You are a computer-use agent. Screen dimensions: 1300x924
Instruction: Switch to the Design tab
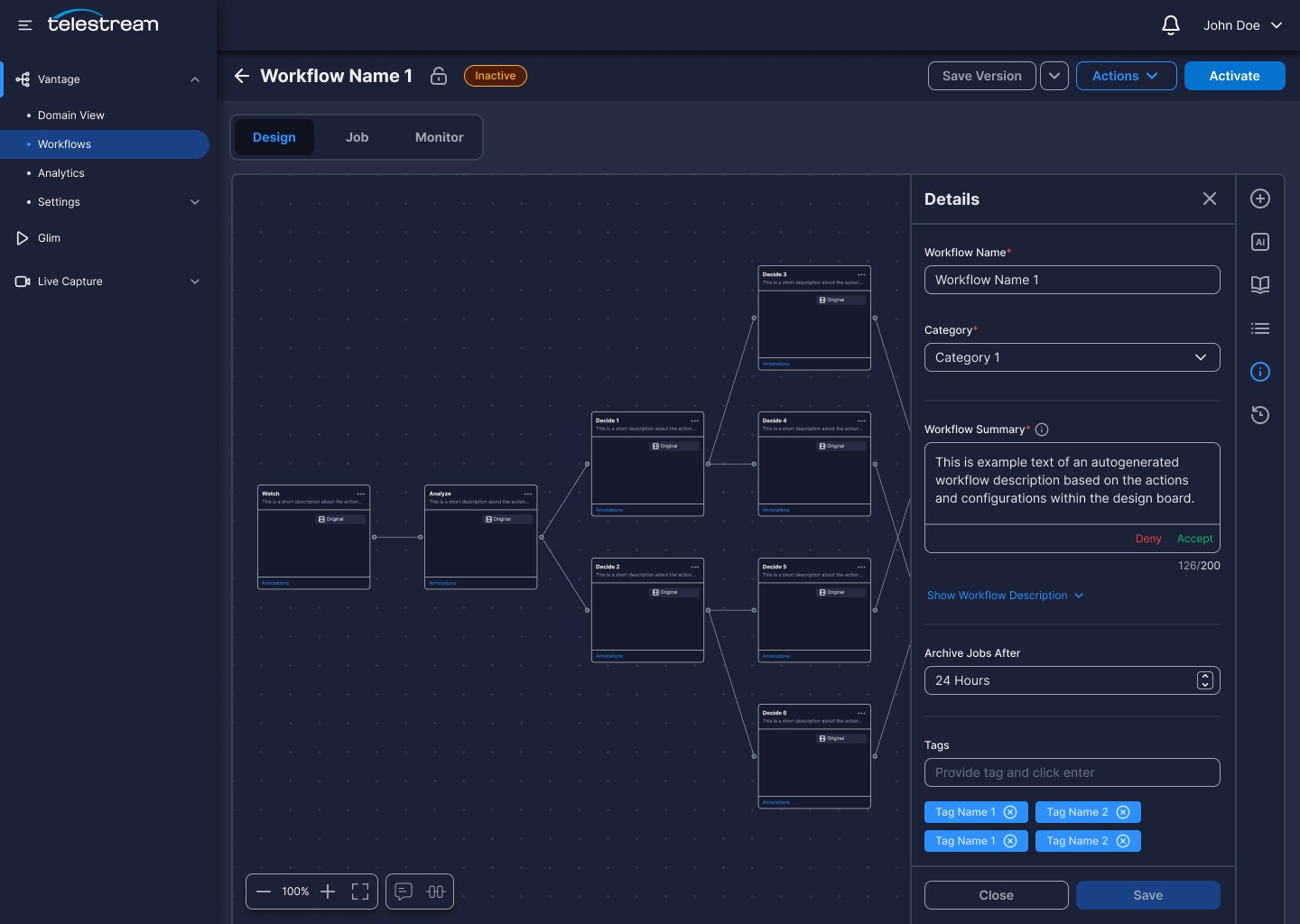coord(274,137)
